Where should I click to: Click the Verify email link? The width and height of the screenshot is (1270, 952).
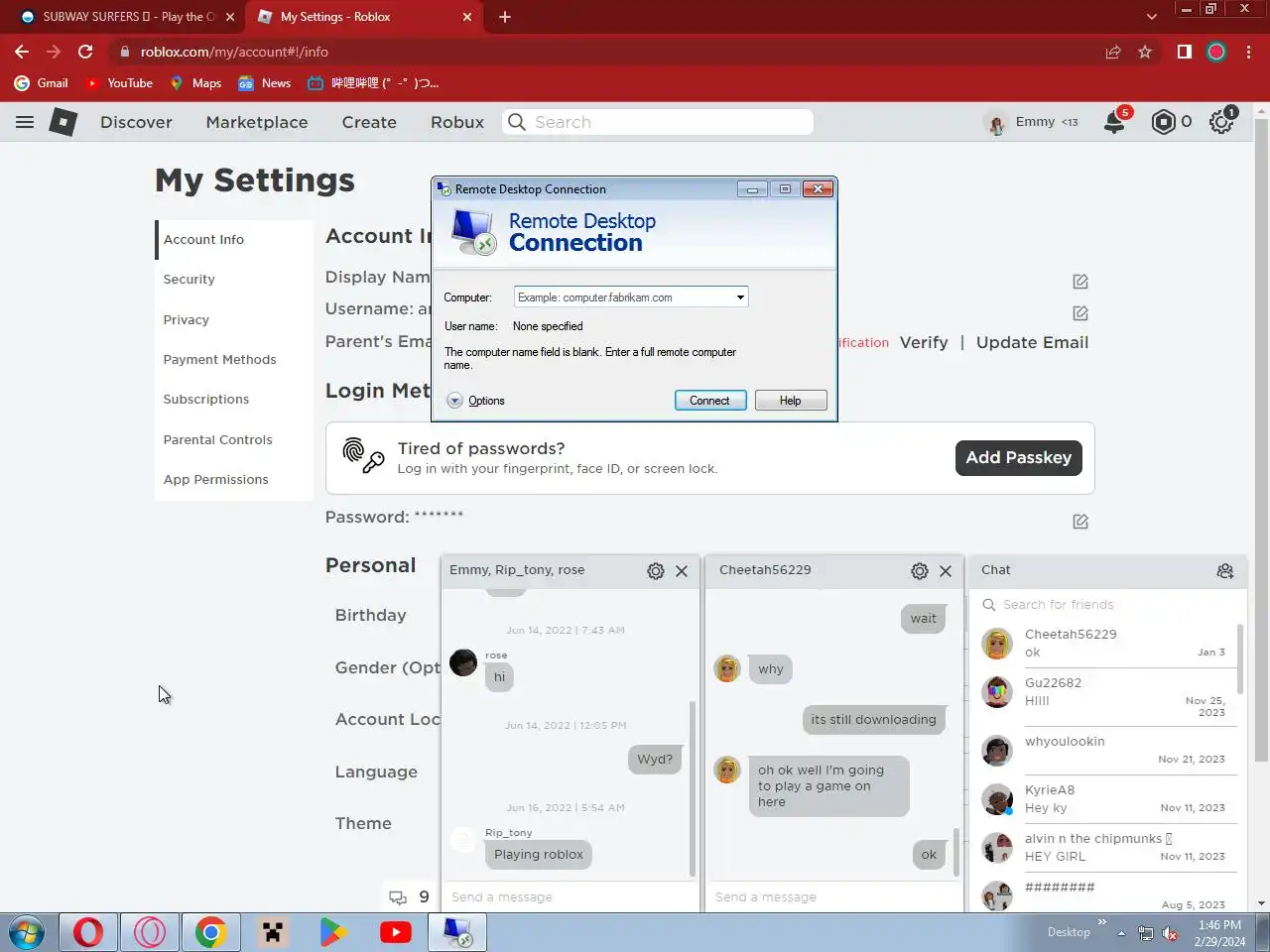tap(924, 343)
